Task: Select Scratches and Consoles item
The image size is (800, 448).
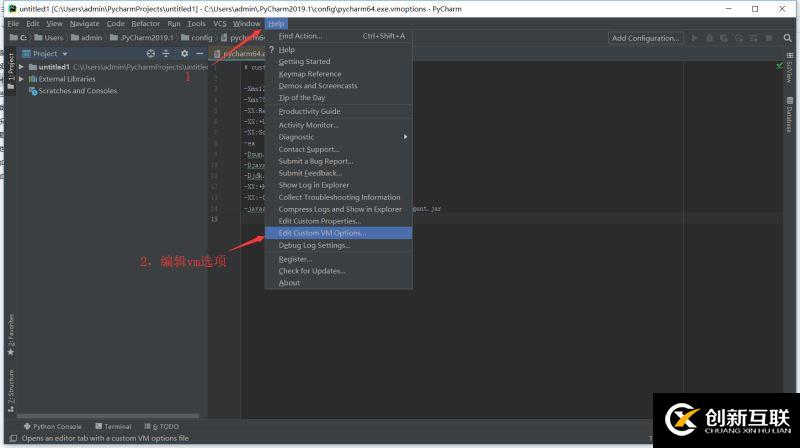Action: tap(73, 91)
